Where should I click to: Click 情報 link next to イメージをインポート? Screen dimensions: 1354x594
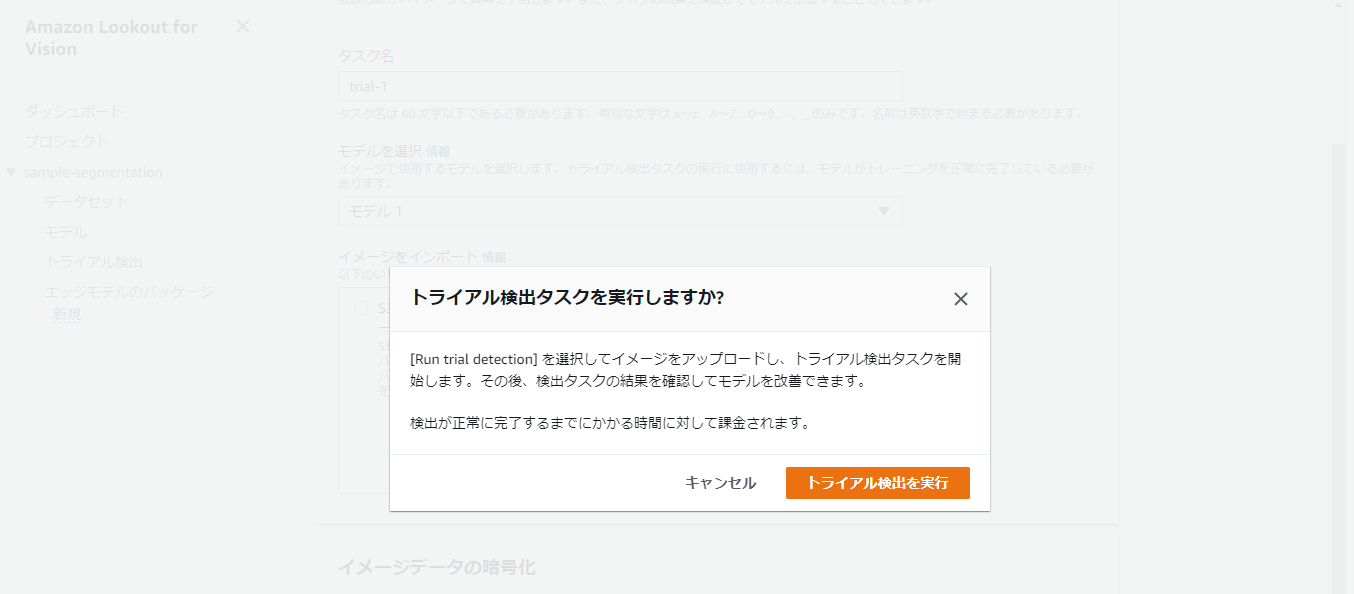(494, 257)
